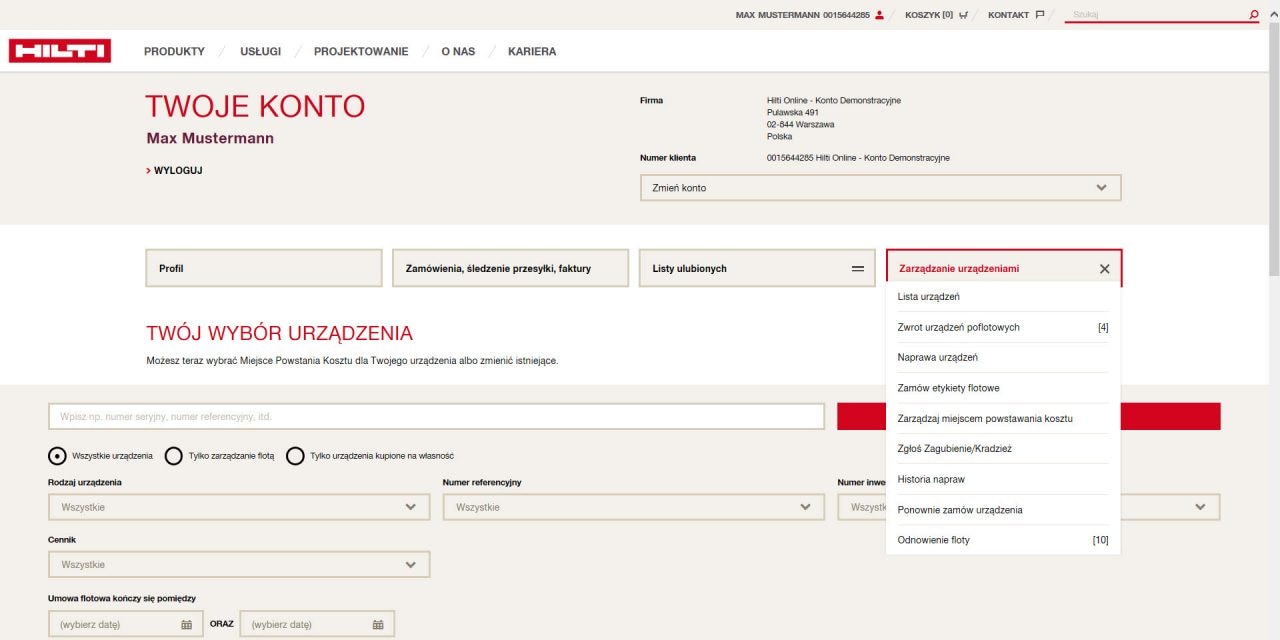This screenshot has width=1280, height=640.
Task: Open the Zmień konto dropdown
Action: click(x=881, y=188)
